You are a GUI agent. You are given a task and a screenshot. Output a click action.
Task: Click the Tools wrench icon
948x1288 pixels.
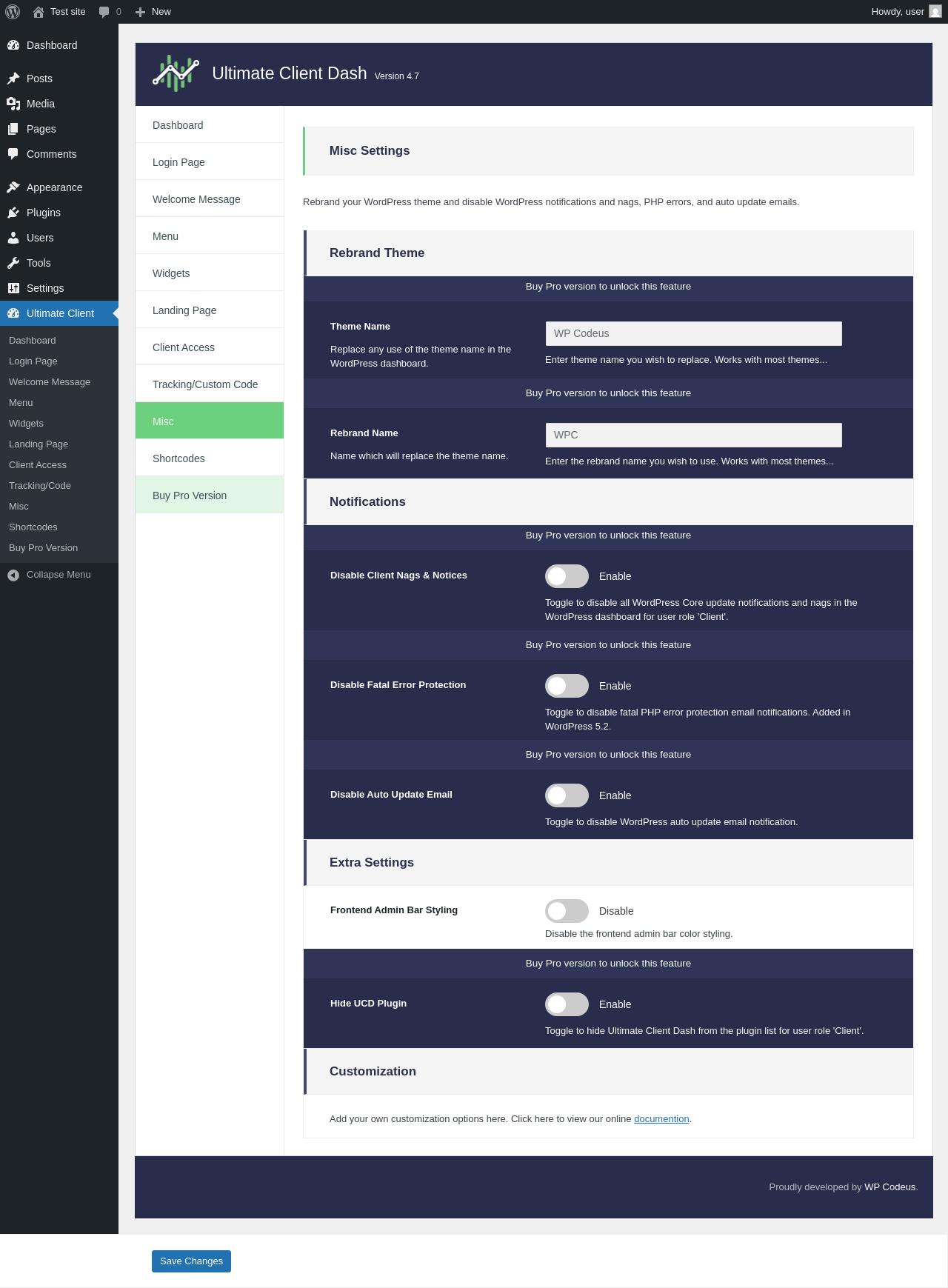tap(13, 263)
